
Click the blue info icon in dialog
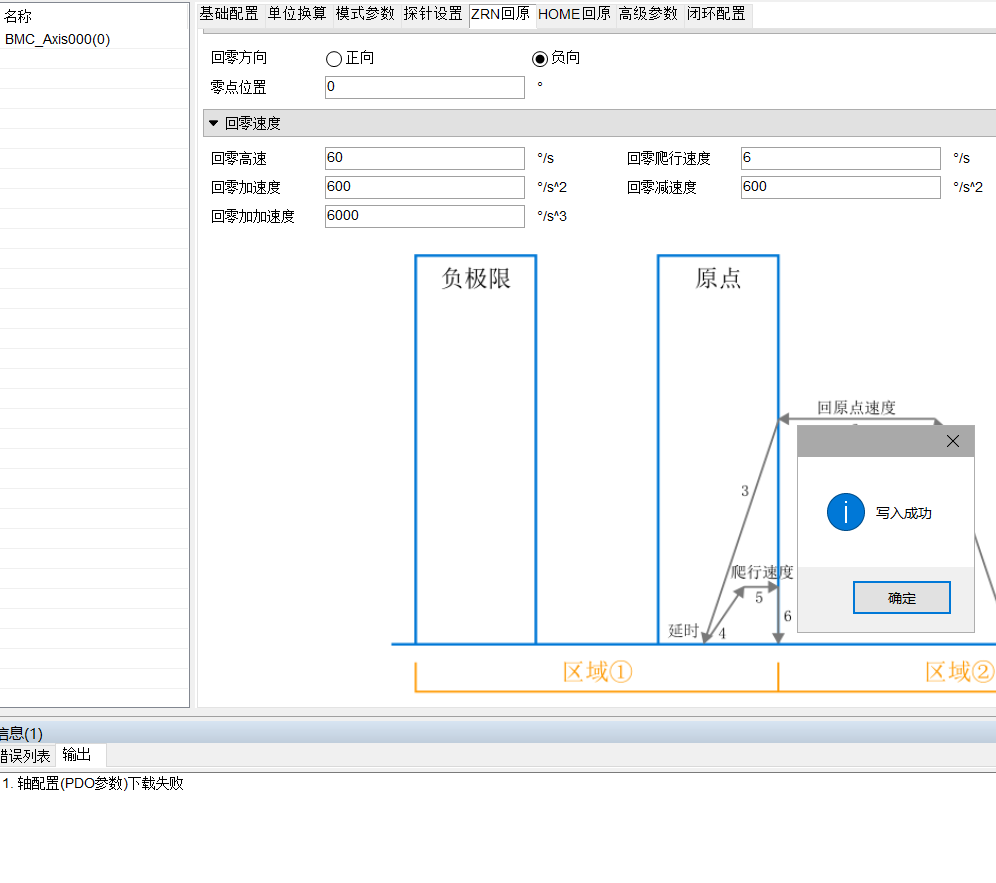pyautogui.click(x=845, y=512)
